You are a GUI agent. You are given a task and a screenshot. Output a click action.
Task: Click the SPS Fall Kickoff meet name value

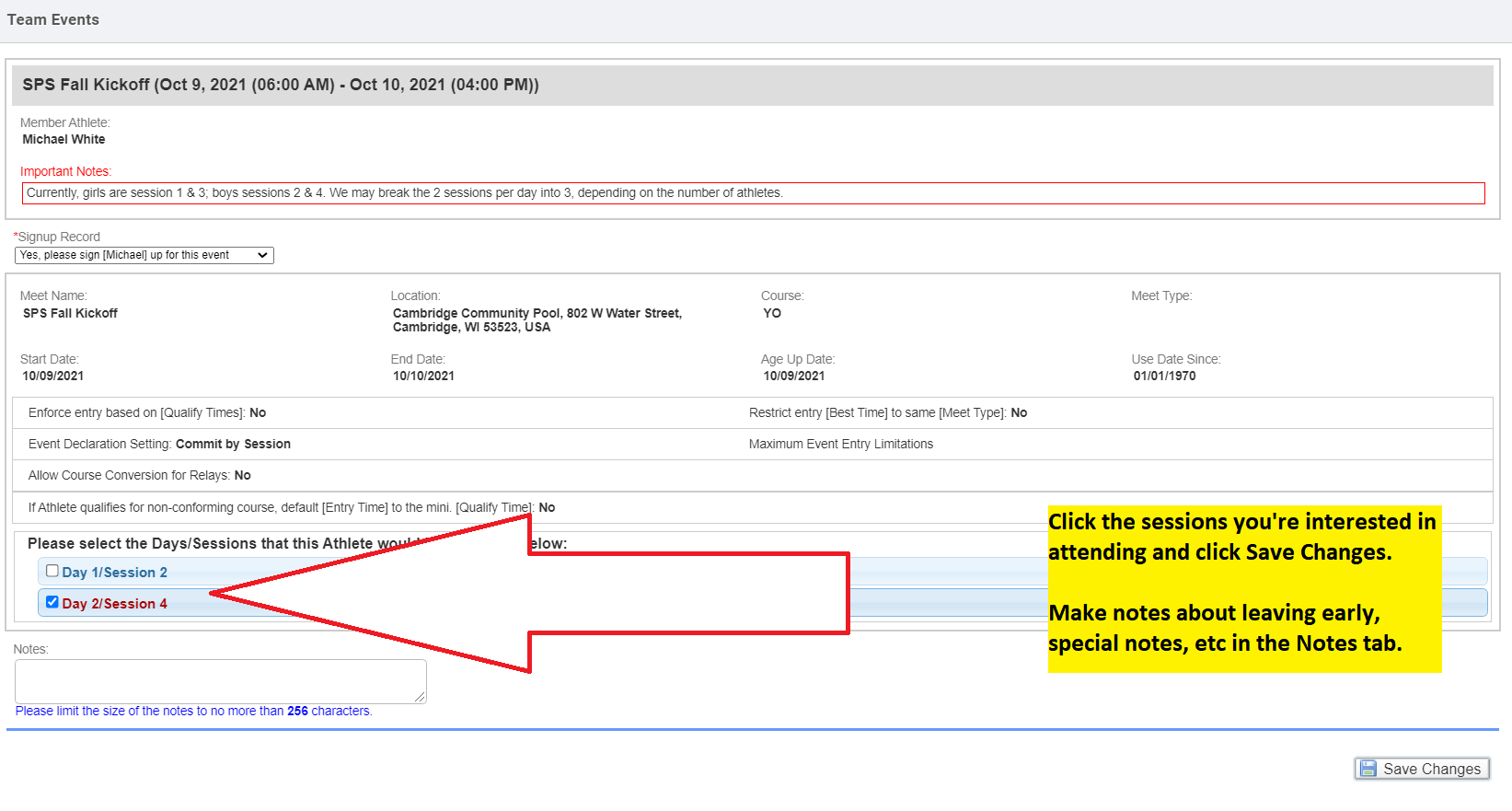click(70, 313)
